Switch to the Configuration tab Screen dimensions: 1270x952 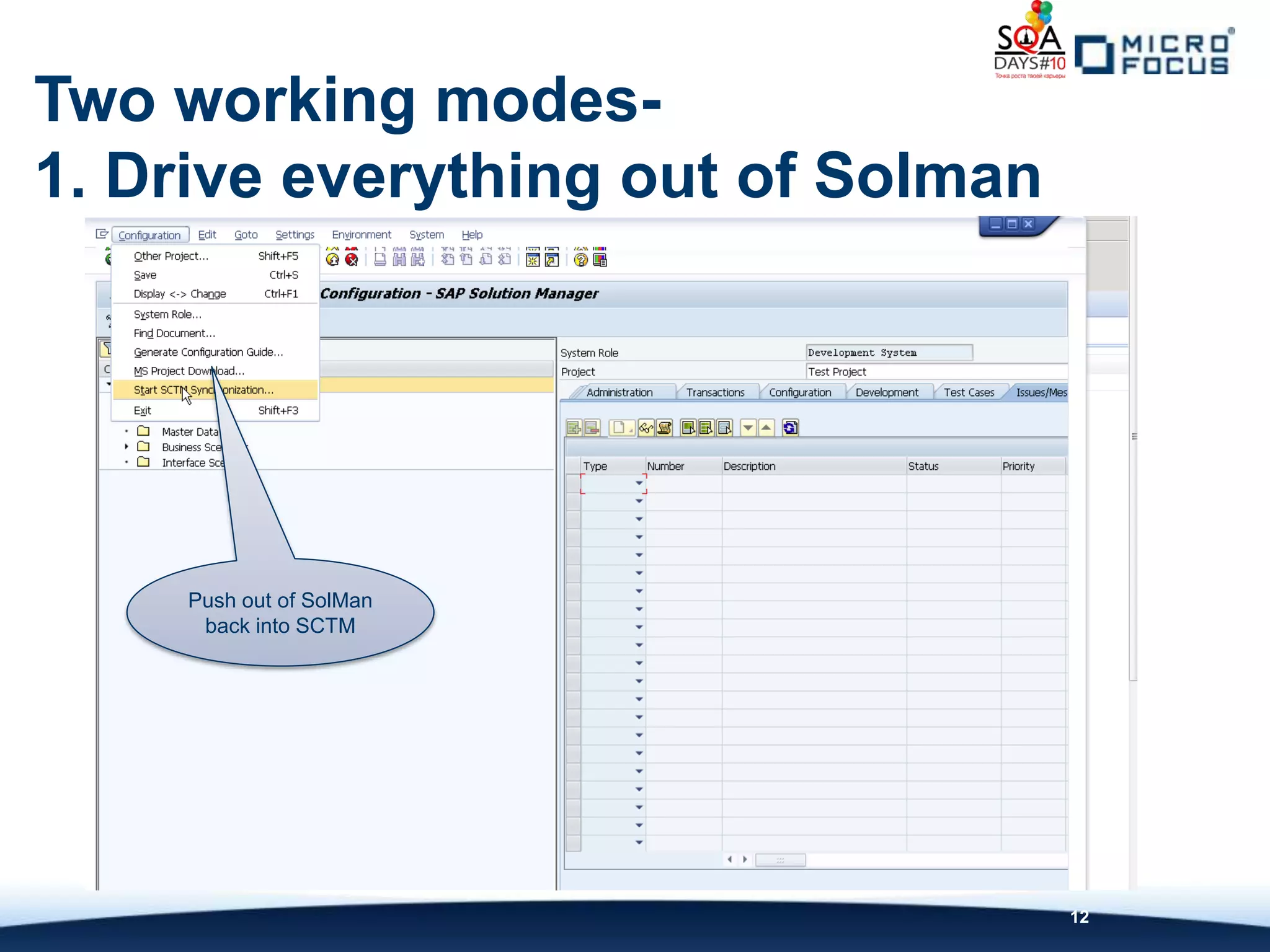click(x=800, y=392)
